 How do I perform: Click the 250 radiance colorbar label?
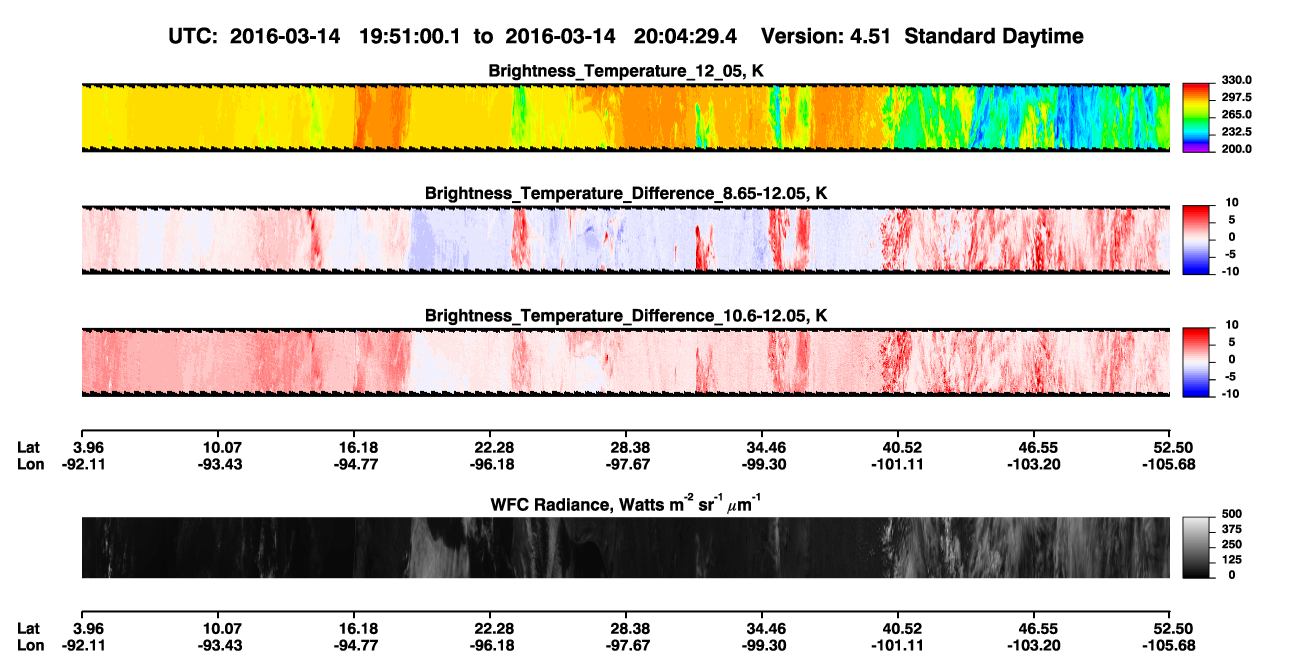click(1231, 544)
